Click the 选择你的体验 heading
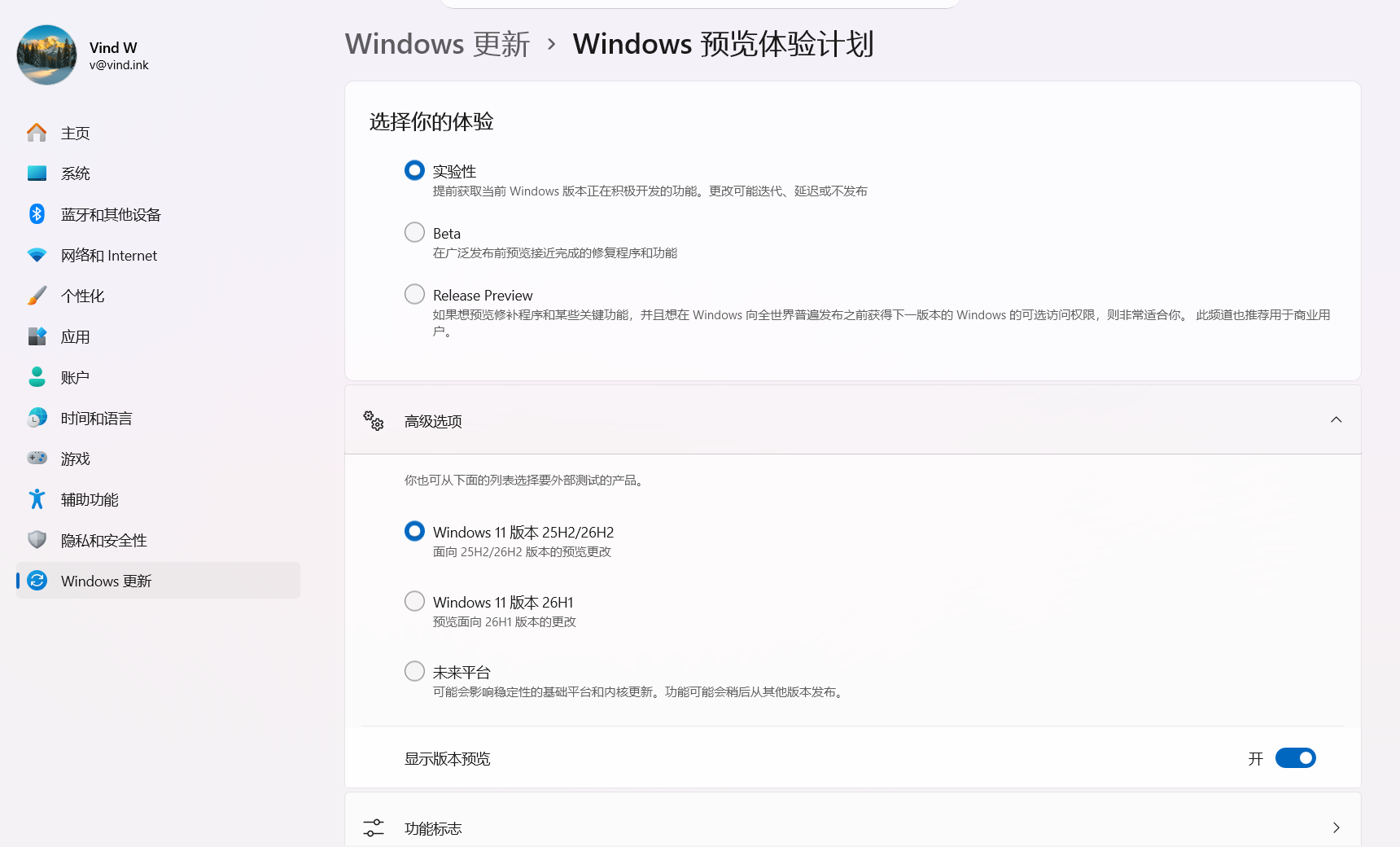Viewport: 1400px width, 847px height. pos(431,122)
